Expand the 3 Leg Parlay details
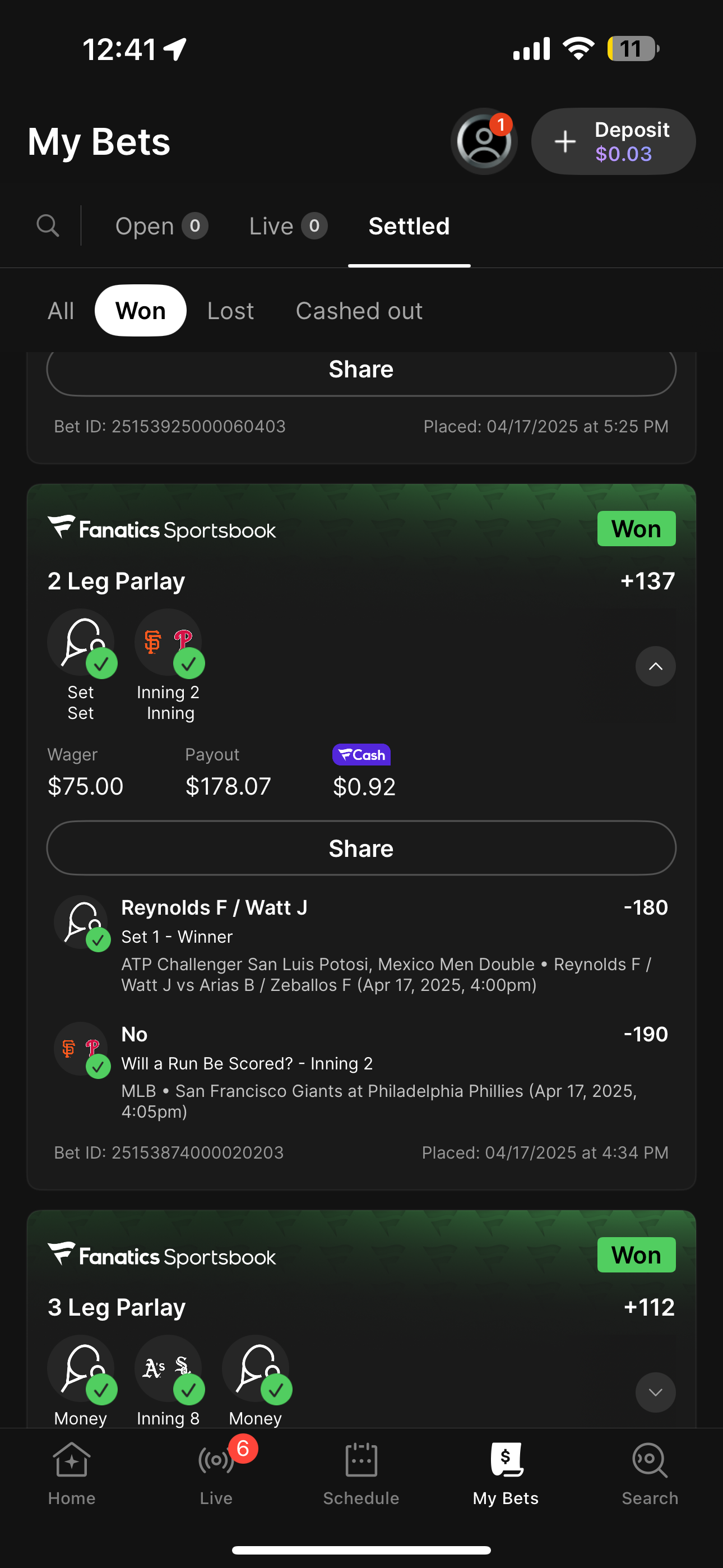Screen dimensions: 723x1568 tap(655, 1392)
